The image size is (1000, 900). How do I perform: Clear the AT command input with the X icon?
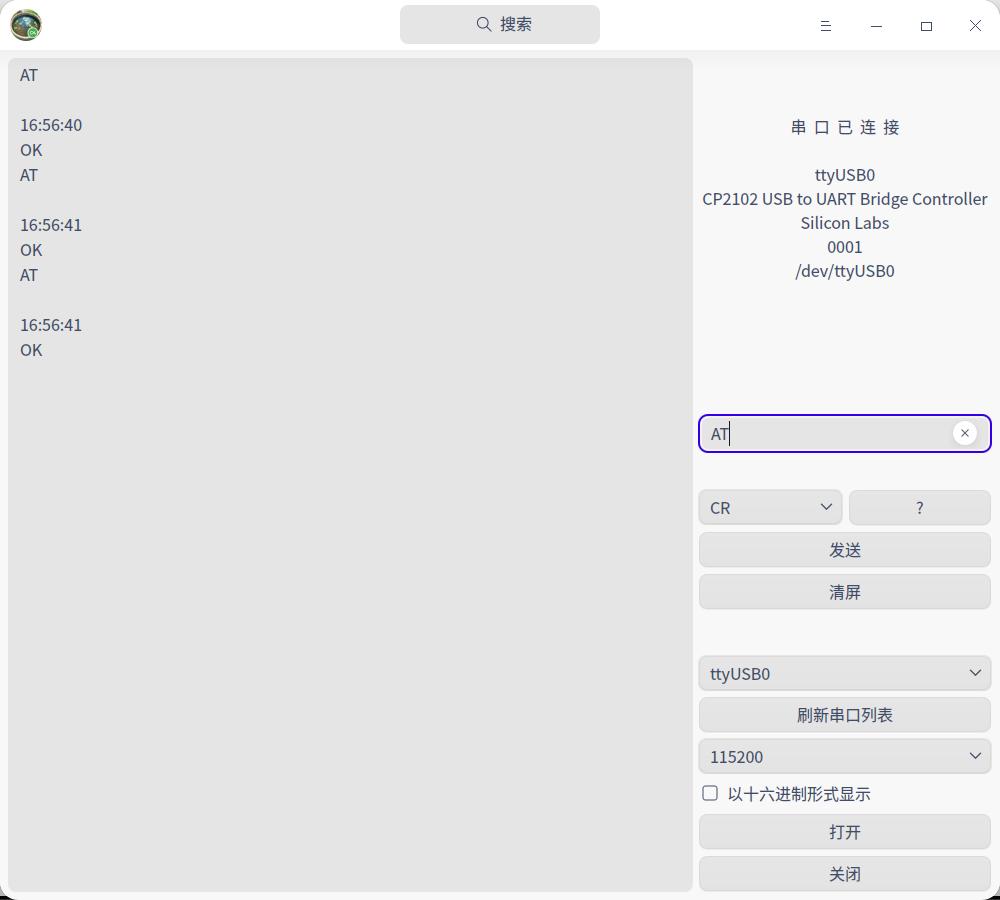pyautogui.click(x=964, y=433)
